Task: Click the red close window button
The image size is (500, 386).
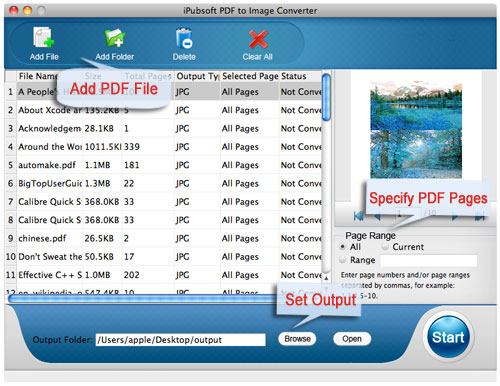Action: (x=14, y=11)
